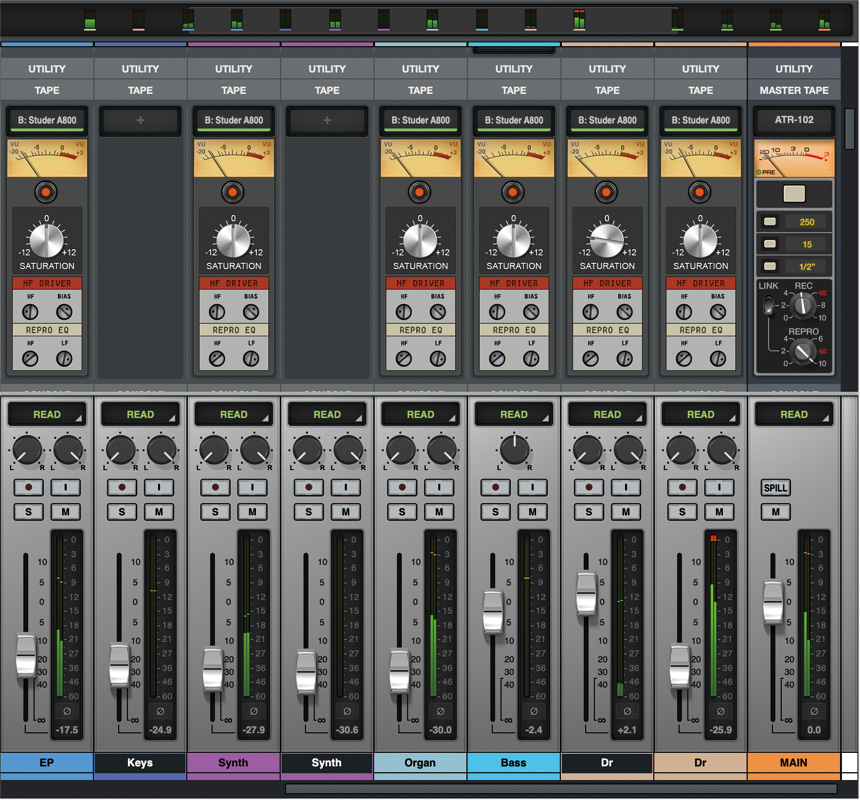Screen dimensions: 860x800
Task: Click the Organ tape red power button
Action: click(420, 192)
